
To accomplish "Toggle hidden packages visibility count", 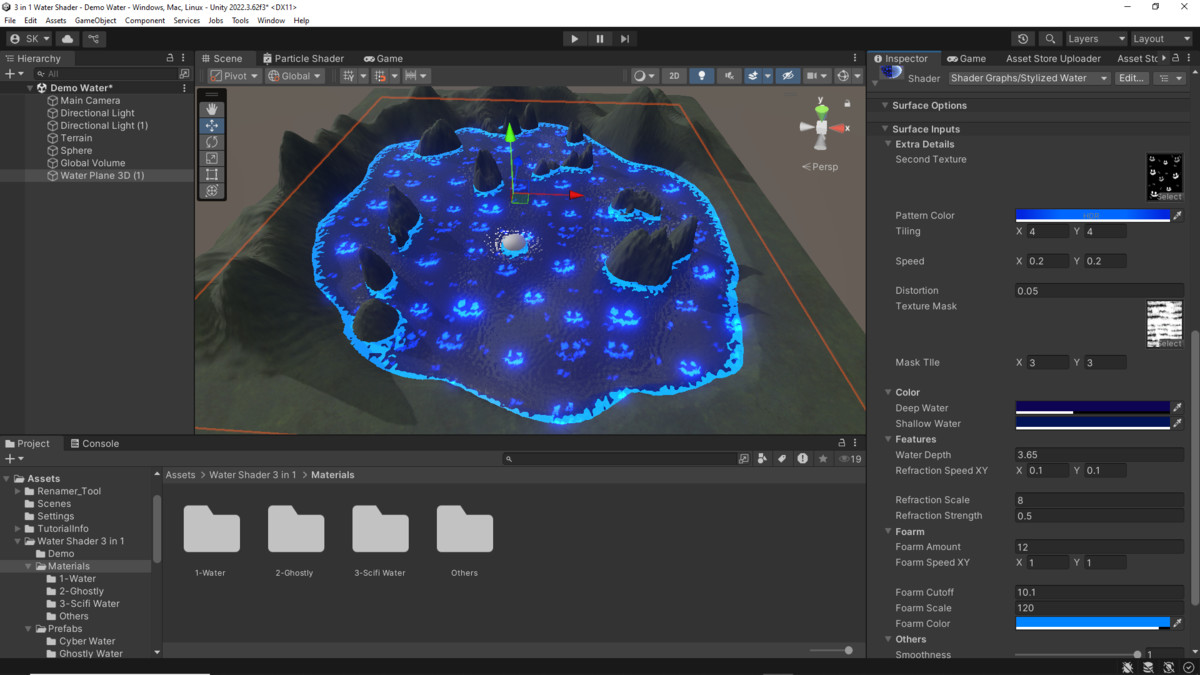I will pyautogui.click(x=851, y=459).
